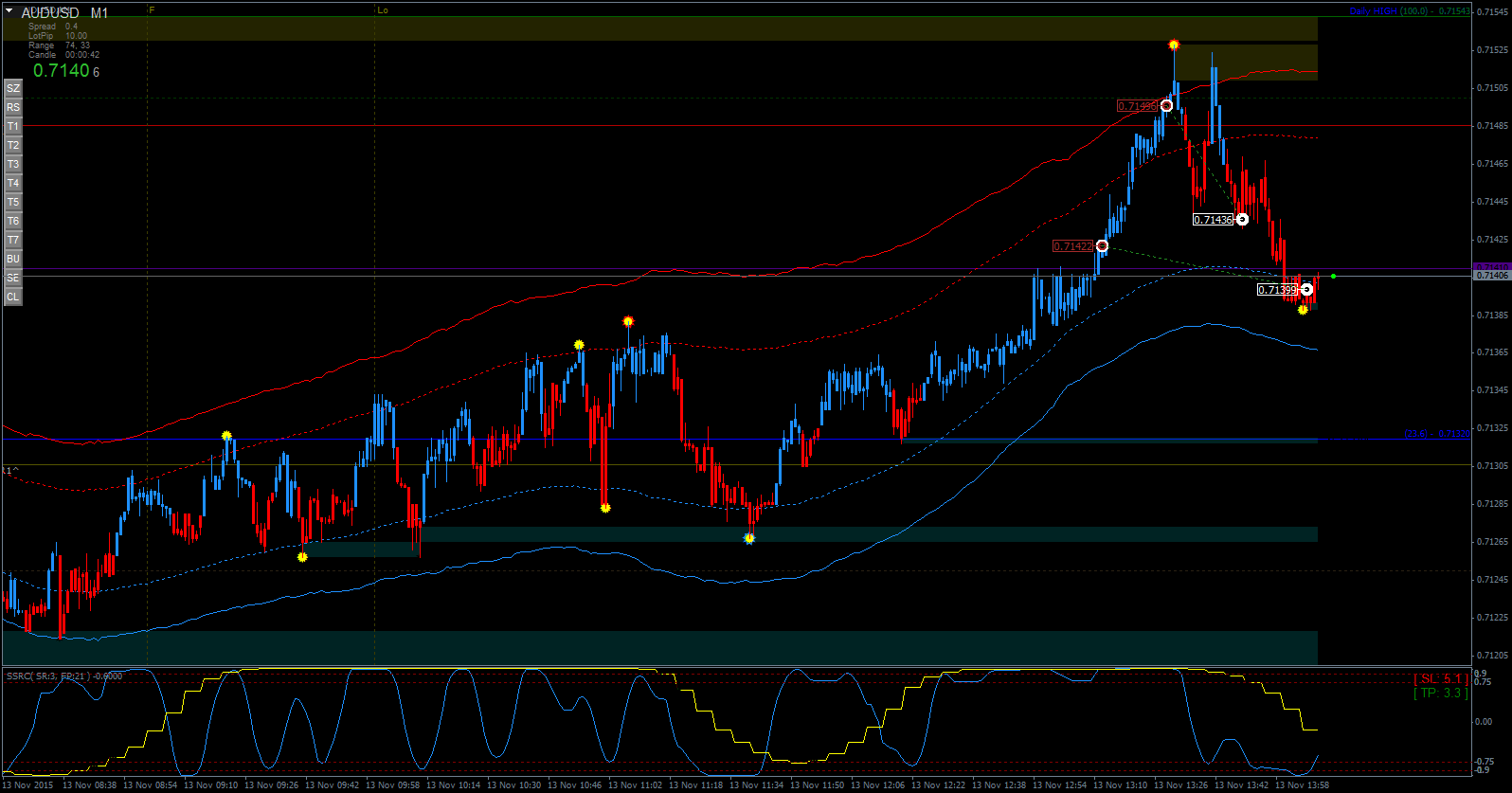Screen dimensions: 1512x793
Task: Select the Candle 00:00:42 timer
Action: (x=63, y=55)
